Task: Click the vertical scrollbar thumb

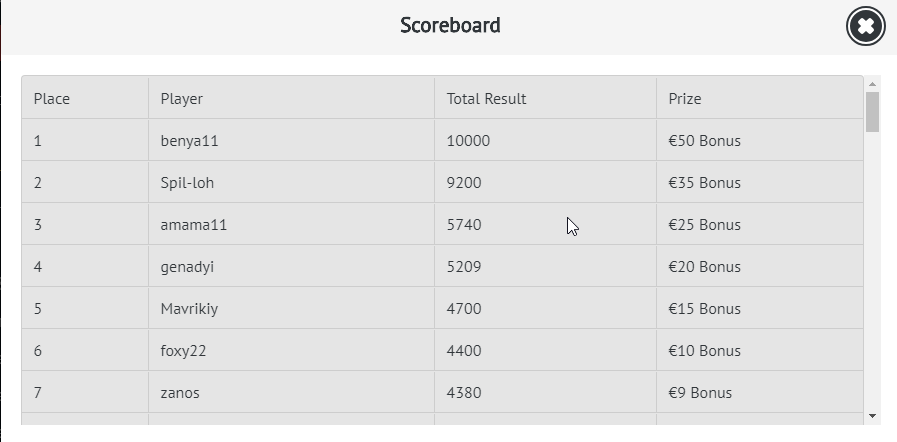Action: pyautogui.click(x=872, y=112)
